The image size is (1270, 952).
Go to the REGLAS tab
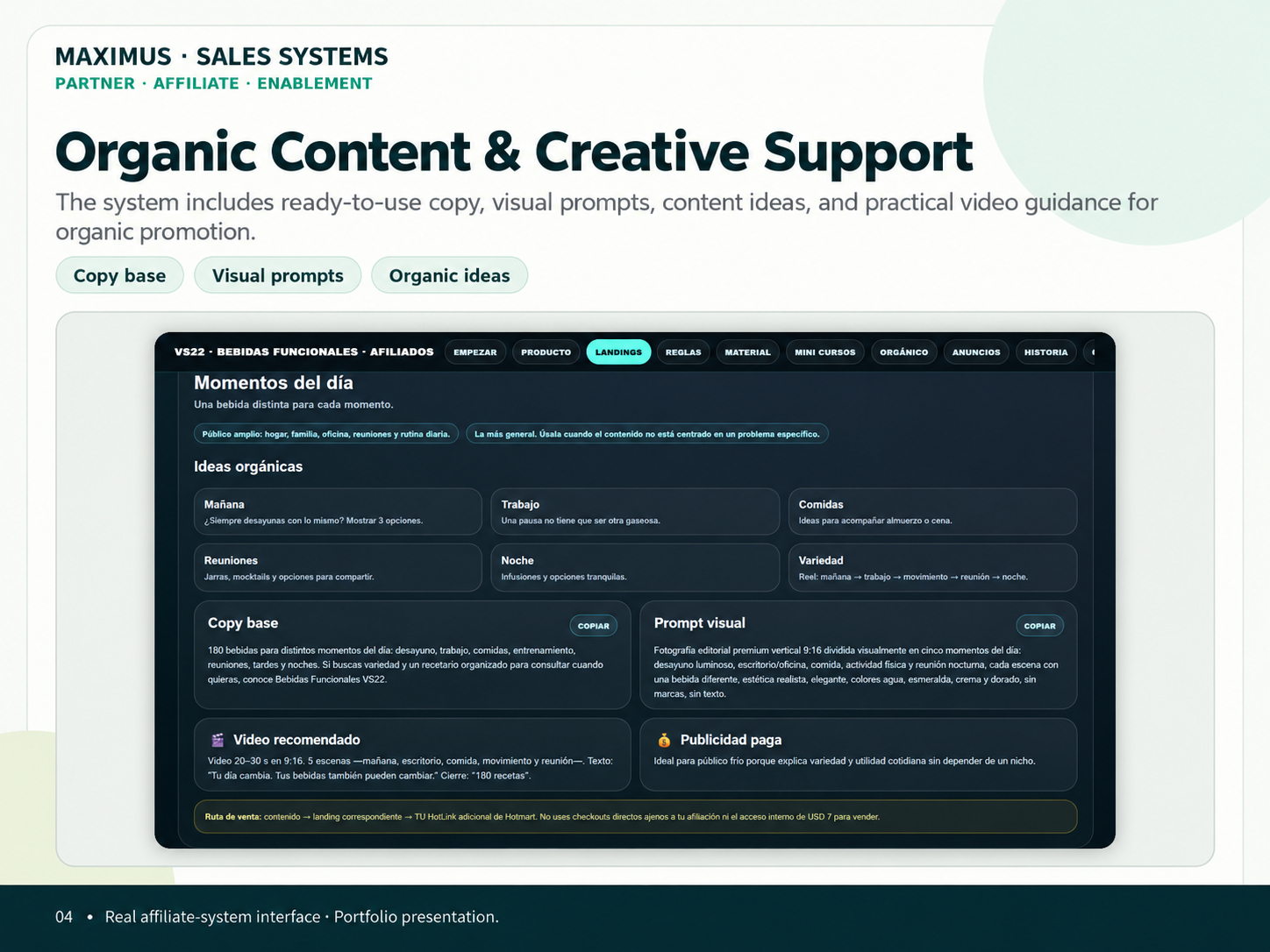(683, 352)
